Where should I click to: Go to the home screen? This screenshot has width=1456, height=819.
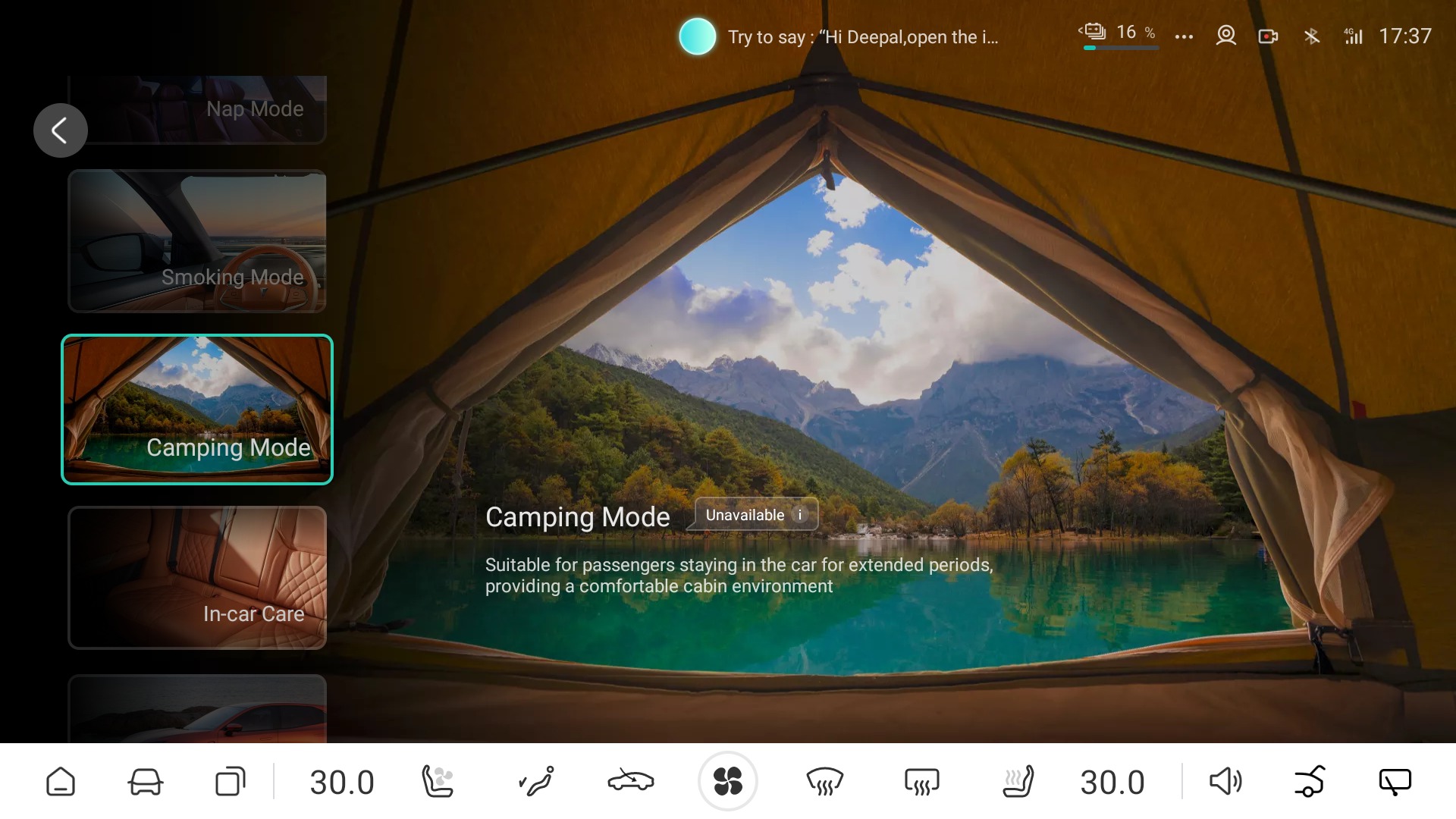61,782
